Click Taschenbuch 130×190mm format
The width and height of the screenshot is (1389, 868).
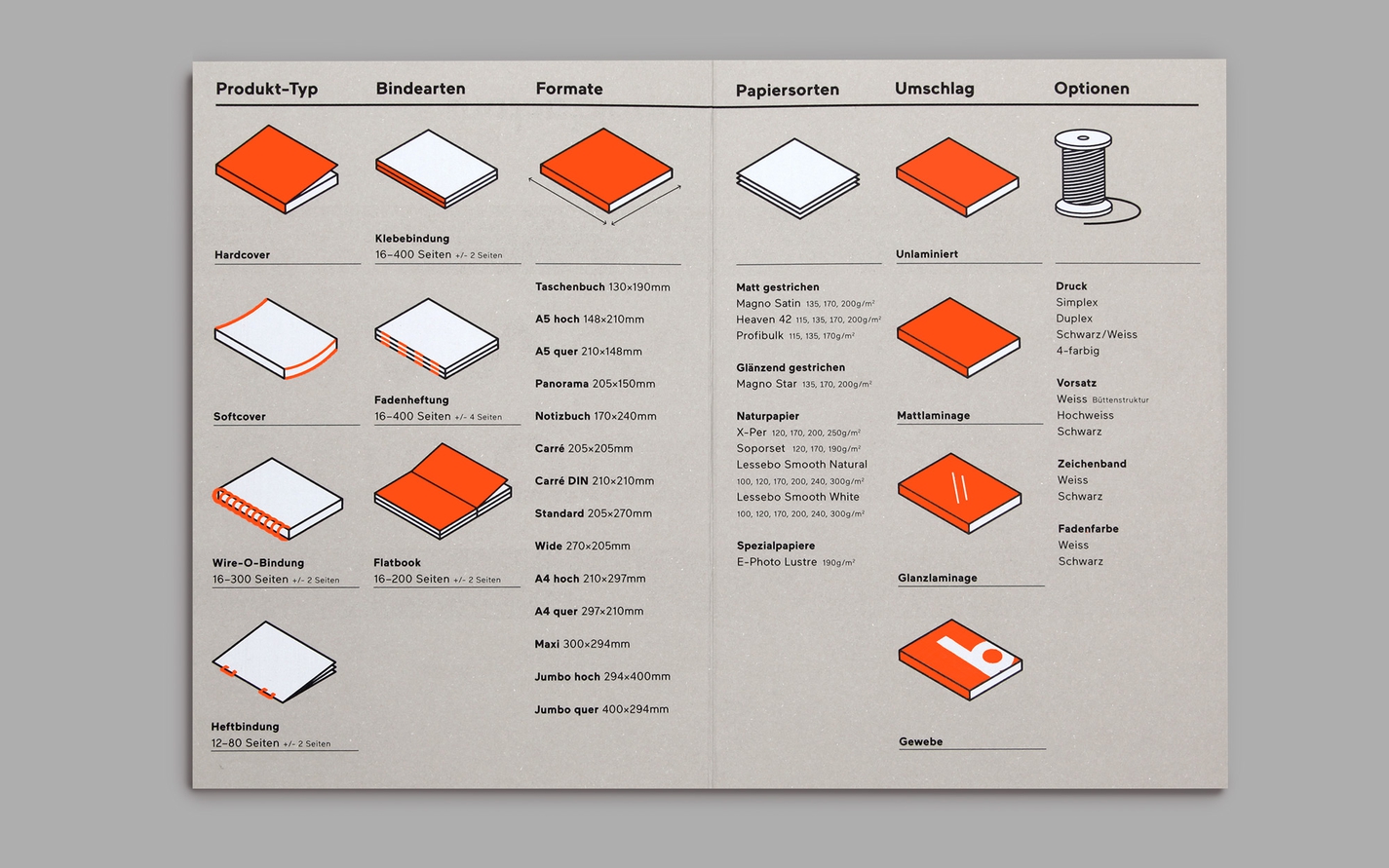[602, 287]
